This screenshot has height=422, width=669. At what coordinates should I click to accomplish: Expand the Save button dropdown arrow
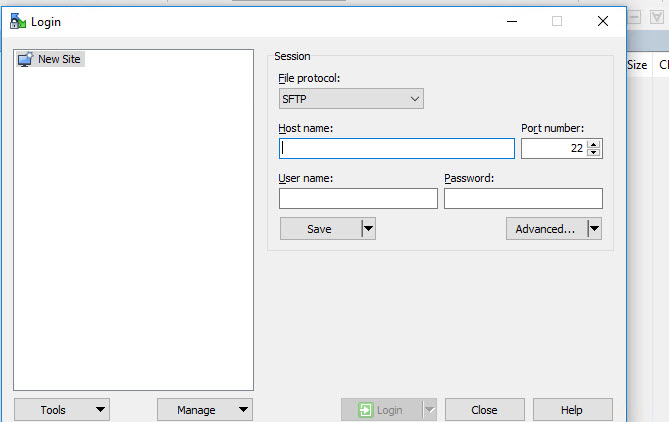[x=368, y=229]
